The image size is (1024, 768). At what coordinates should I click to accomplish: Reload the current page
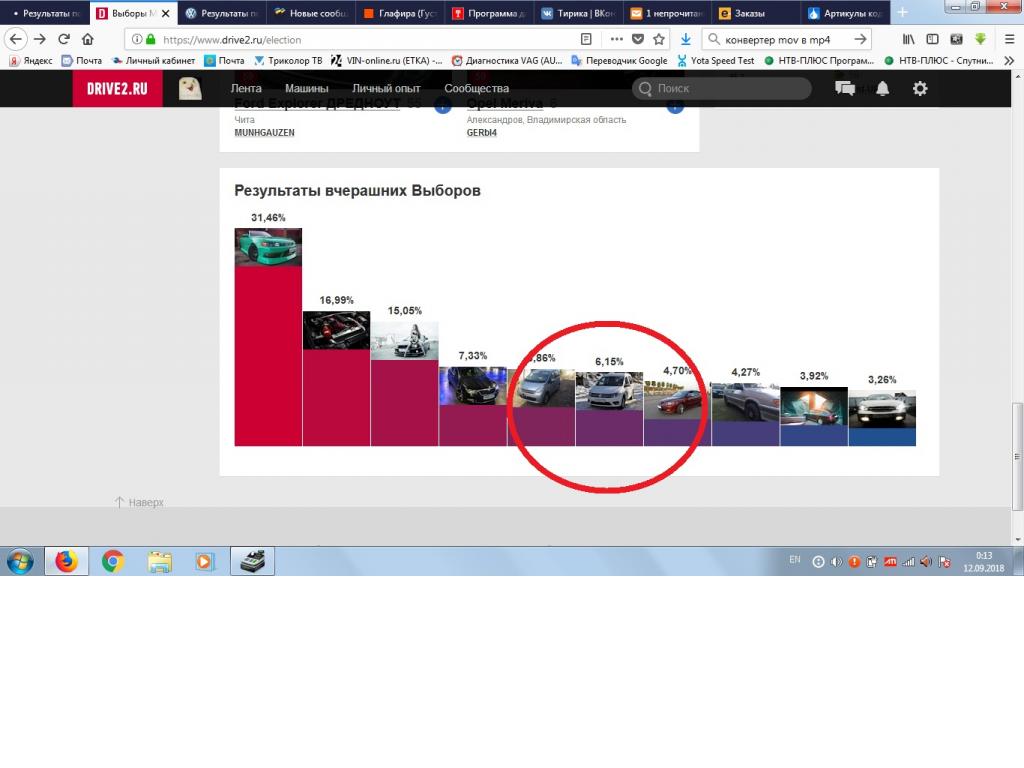coord(64,39)
